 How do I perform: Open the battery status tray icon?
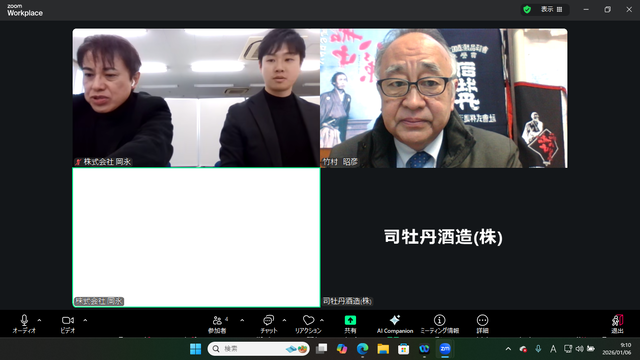click(591, 349)
